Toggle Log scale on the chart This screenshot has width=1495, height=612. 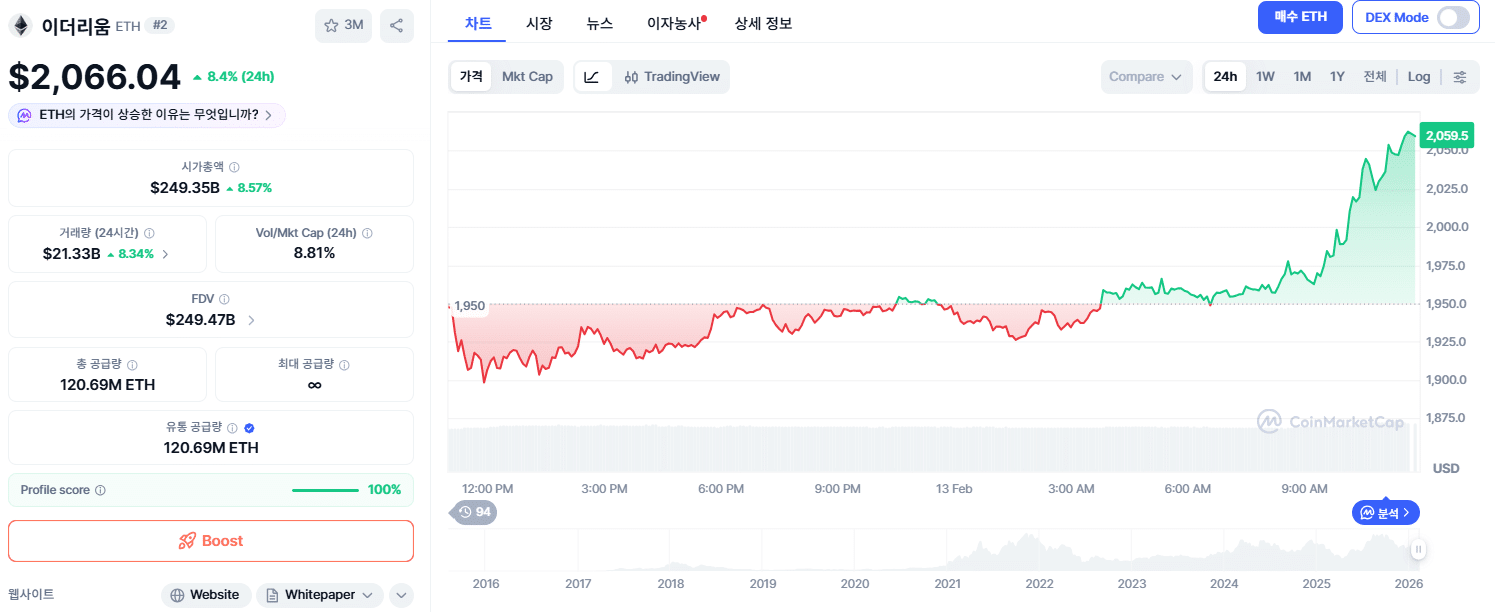1418,76
